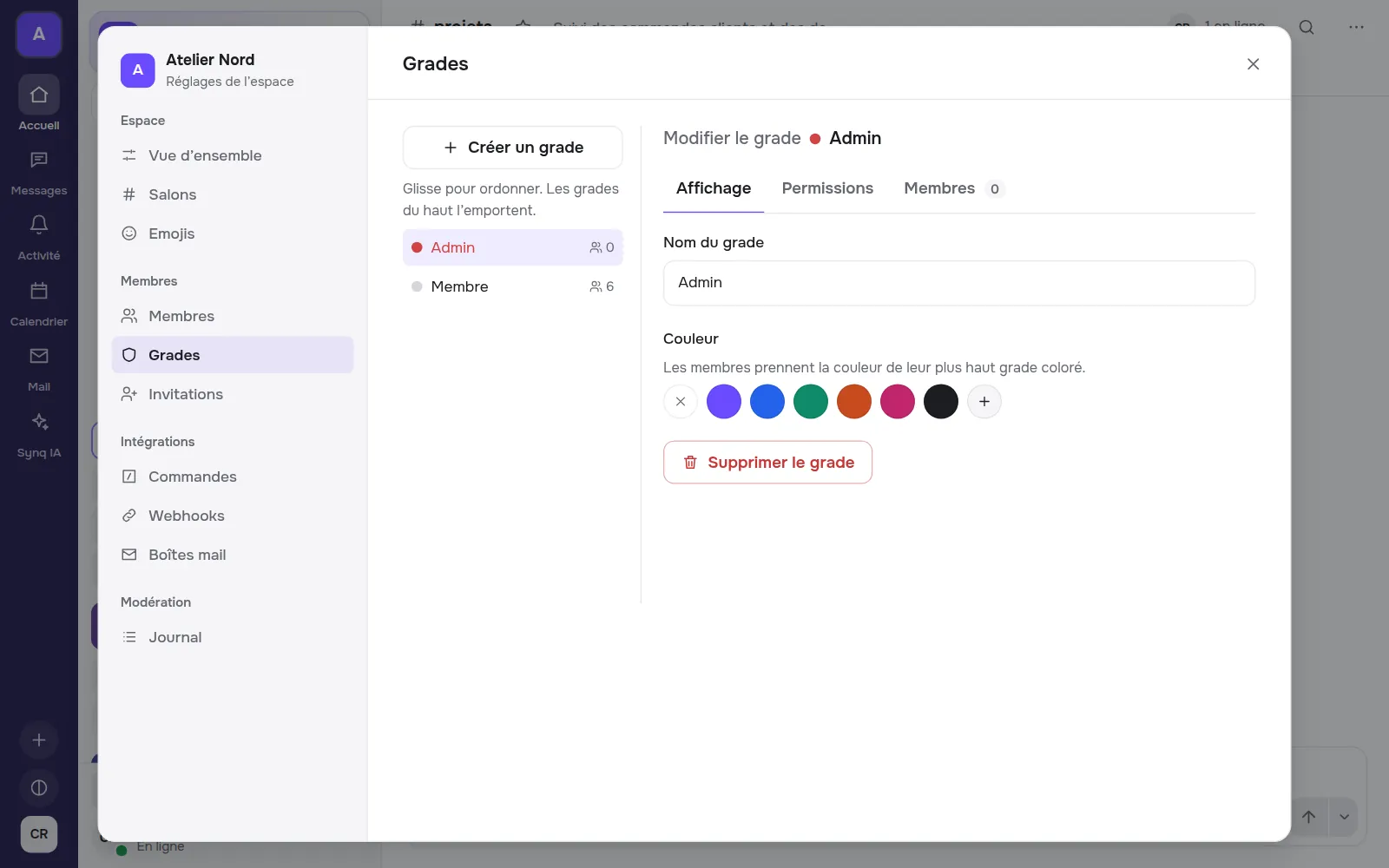The image size is (1389, 868).
Task: Open Invitations settings section
Action: pos(233,394)
